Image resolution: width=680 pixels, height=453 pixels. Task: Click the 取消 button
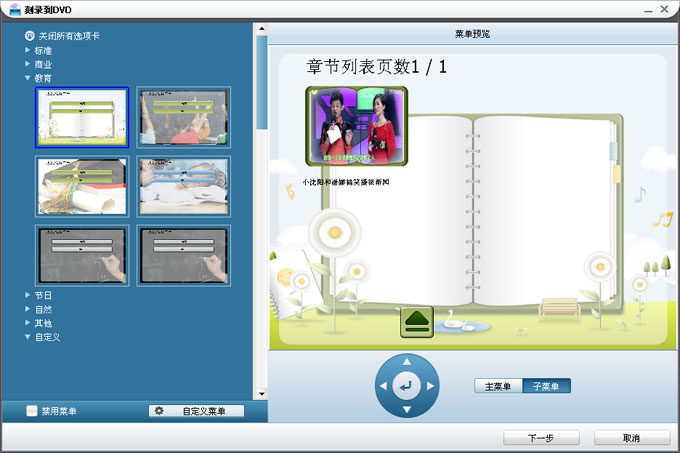631,438
